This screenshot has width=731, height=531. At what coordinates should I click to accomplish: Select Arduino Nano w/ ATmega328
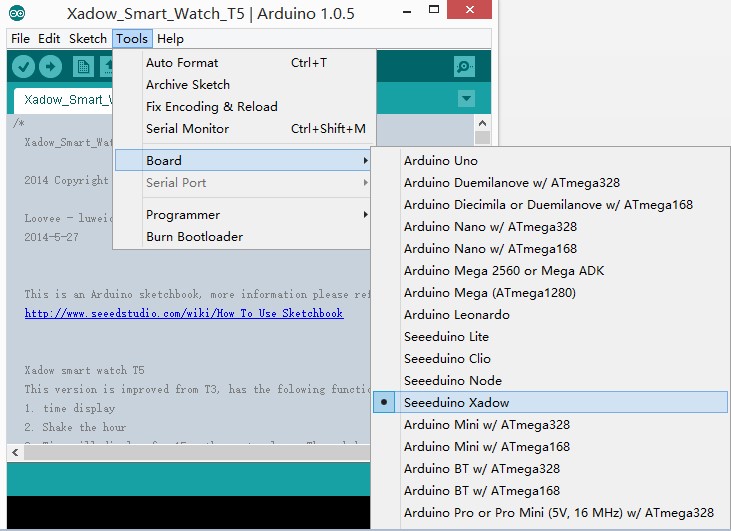click(x=550, y=226)
